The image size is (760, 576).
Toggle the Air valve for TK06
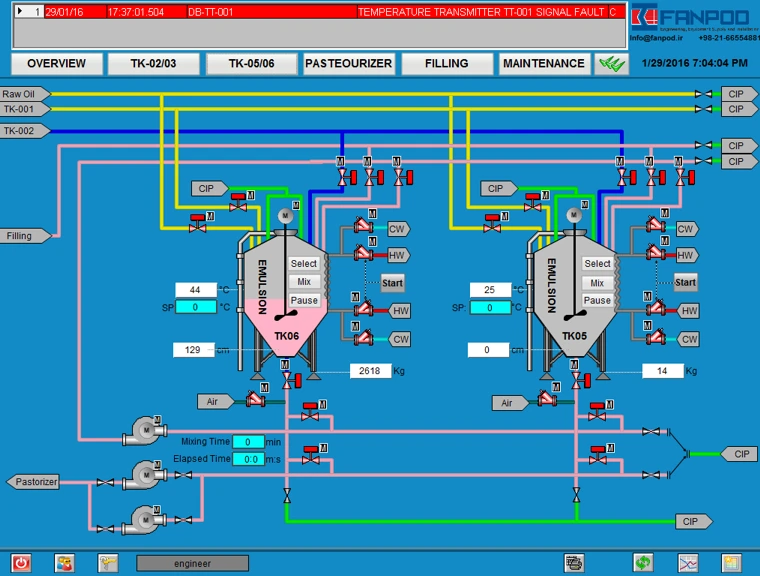coord(255,399)
